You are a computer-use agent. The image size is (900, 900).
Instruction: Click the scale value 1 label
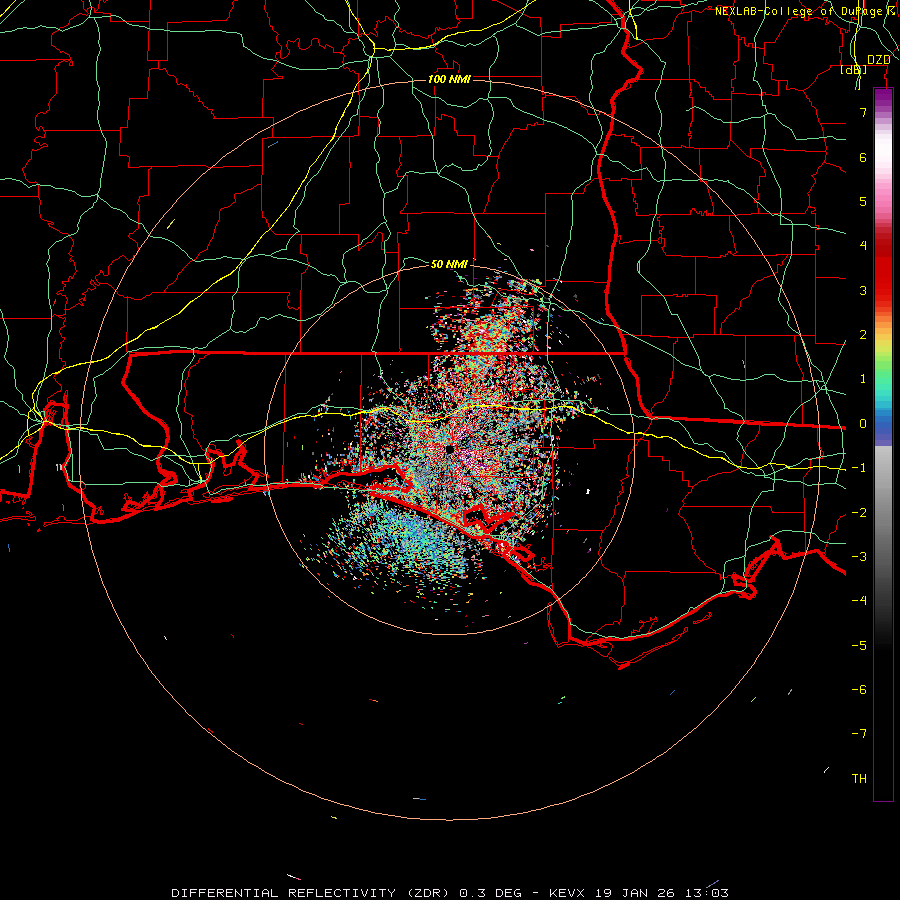coord(863,379)
